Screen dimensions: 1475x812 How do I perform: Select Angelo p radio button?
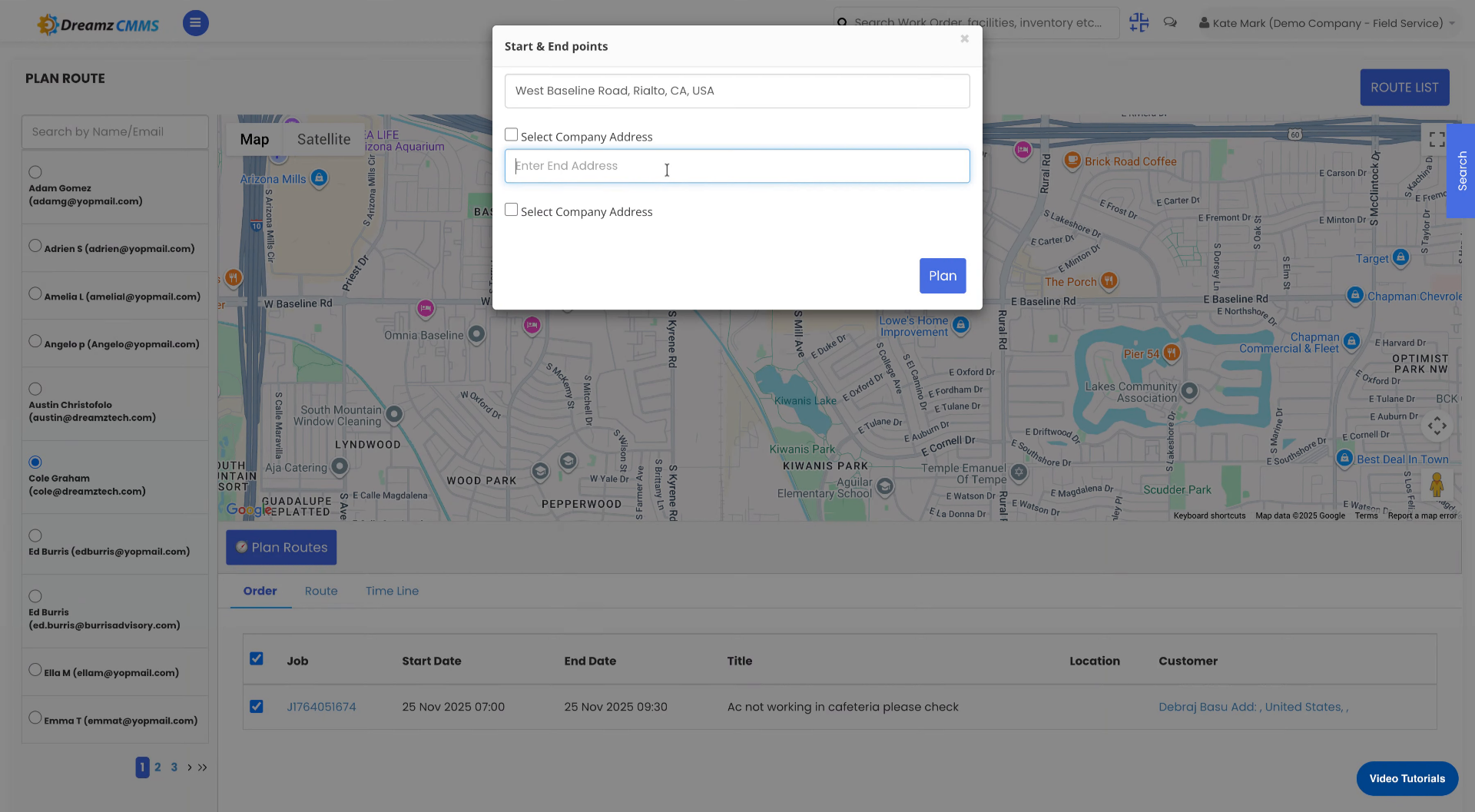35,341
